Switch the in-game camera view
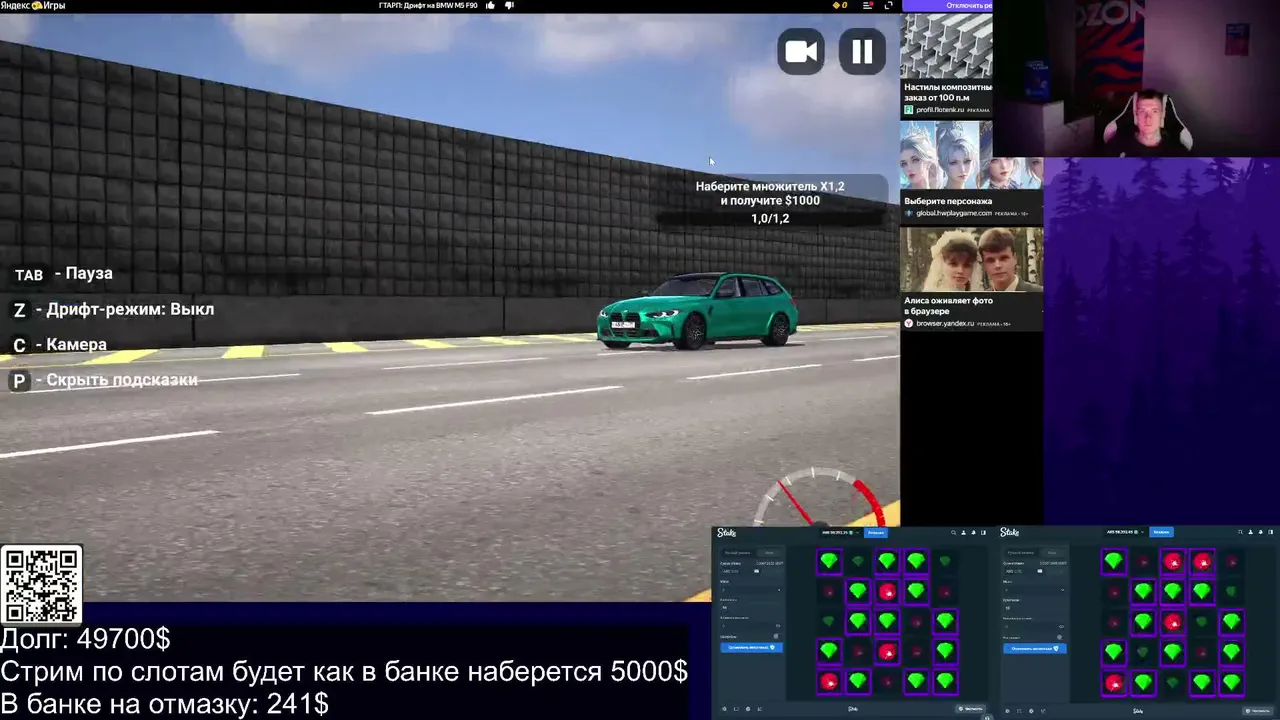Image resolution: width=1280 pixels, height=720 pixels. click(801, 52)
